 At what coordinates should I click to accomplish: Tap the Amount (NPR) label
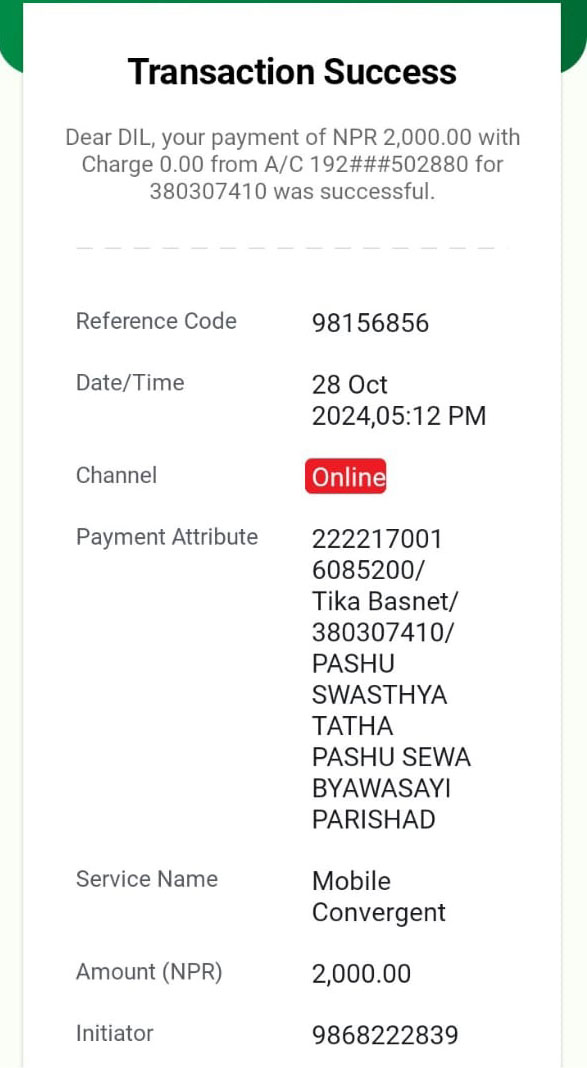149,972
